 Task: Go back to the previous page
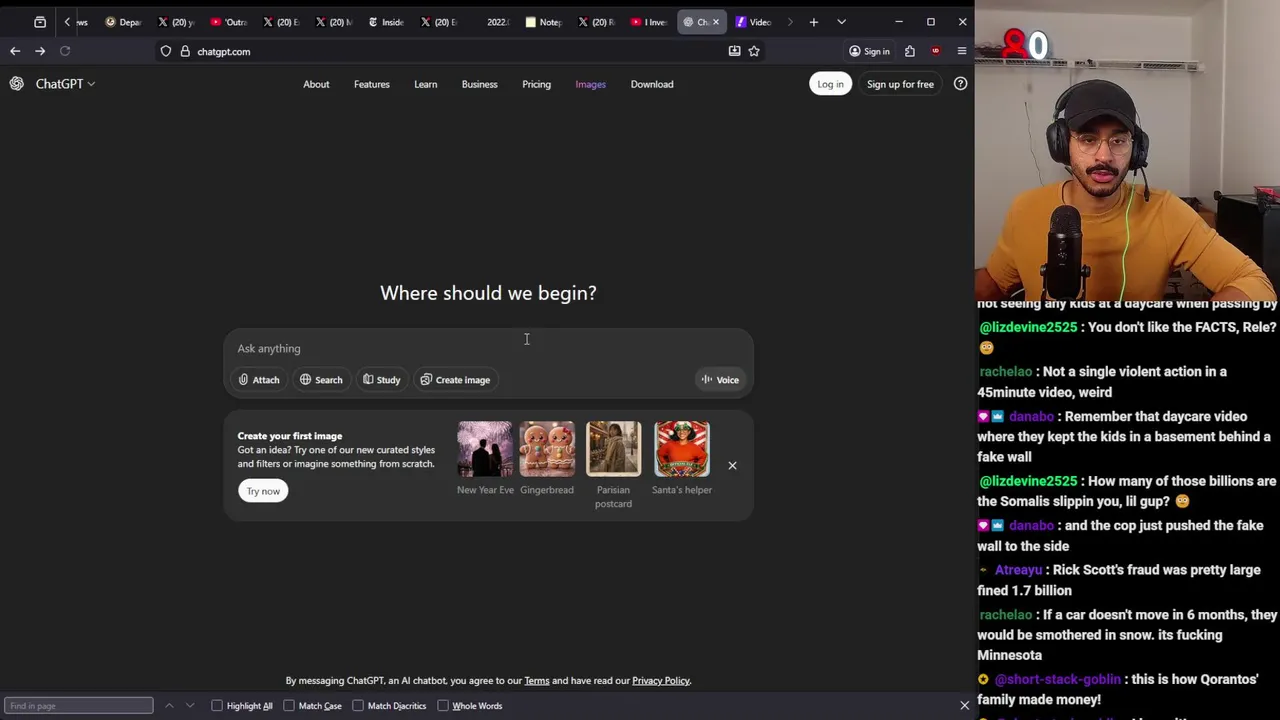click(15, 51)
